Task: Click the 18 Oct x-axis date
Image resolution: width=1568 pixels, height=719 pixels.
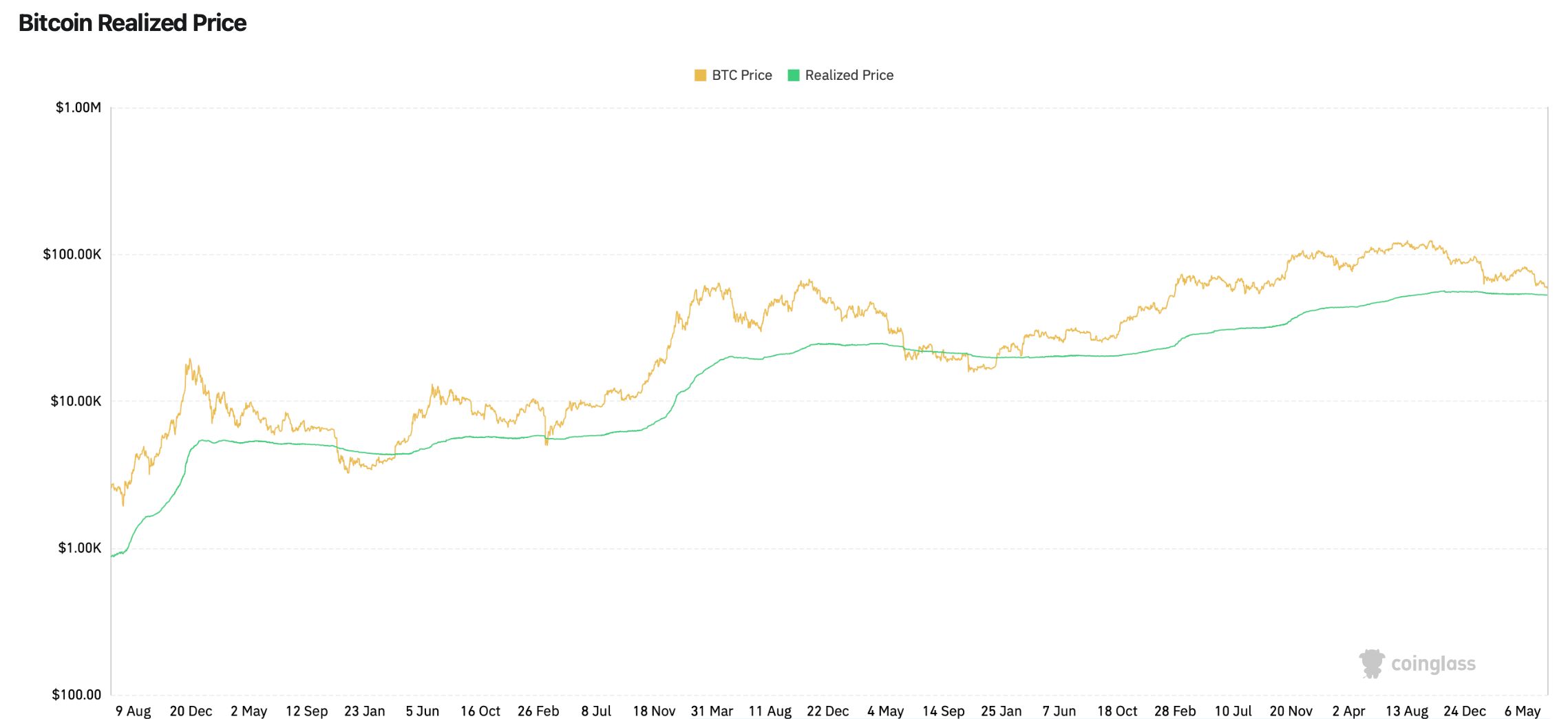Action: [x=1117, y=711]
